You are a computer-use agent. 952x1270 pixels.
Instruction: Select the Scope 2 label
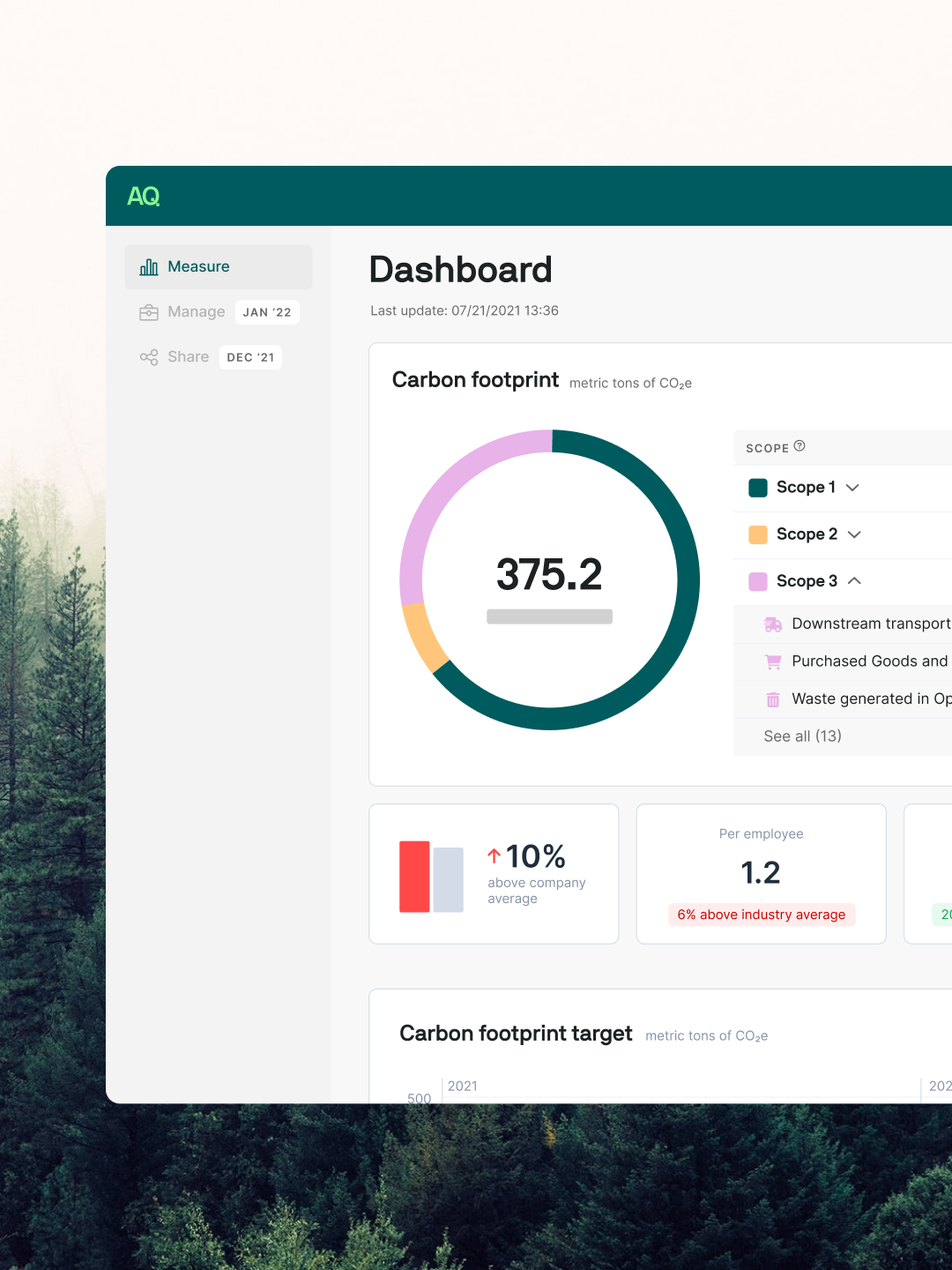tap(807, 534)
